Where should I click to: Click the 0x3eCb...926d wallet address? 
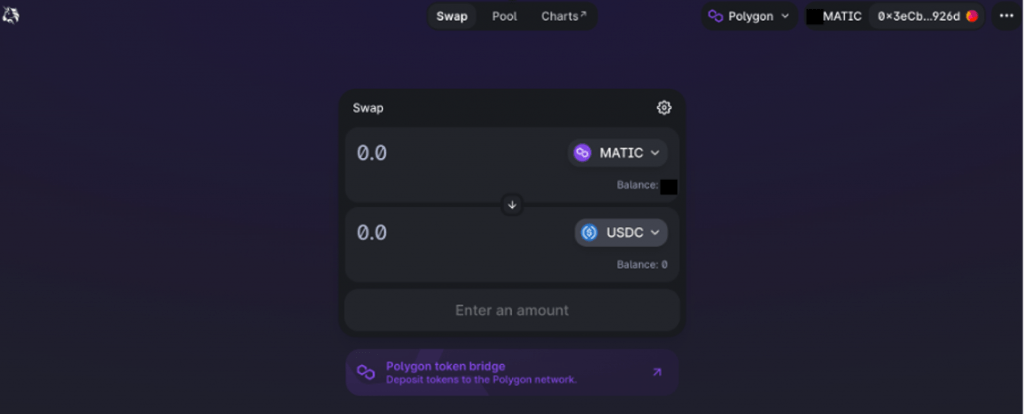point(918,16)
